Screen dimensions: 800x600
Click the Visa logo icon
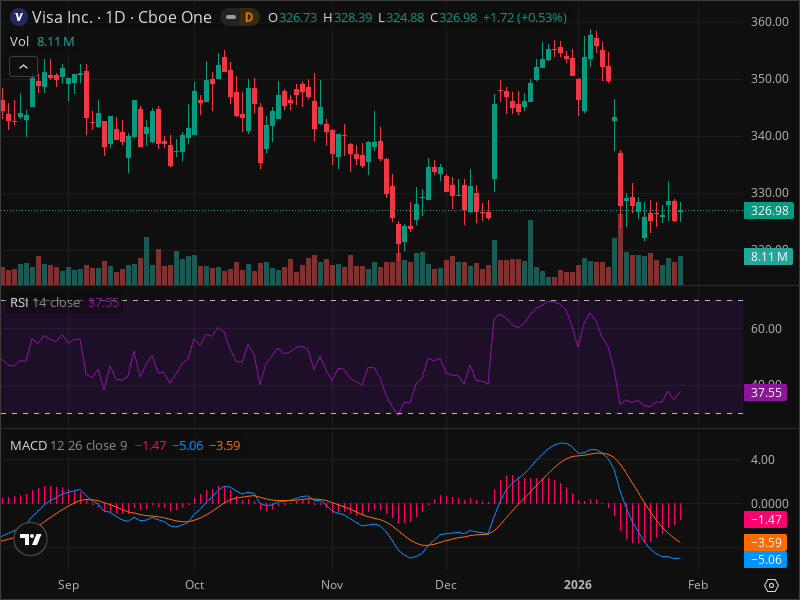[19, 17]
